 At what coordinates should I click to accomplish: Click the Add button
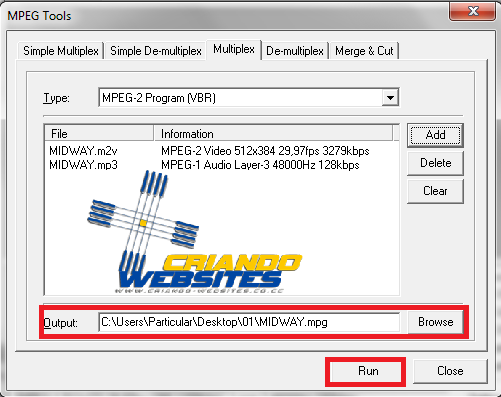tap(435, 135)
